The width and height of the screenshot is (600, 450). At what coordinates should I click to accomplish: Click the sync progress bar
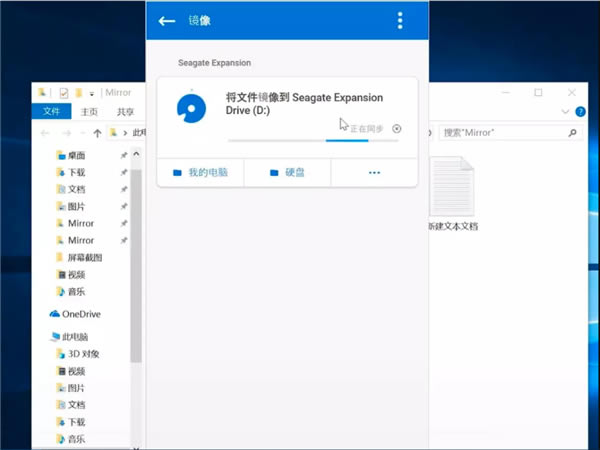tap(313, 141)
